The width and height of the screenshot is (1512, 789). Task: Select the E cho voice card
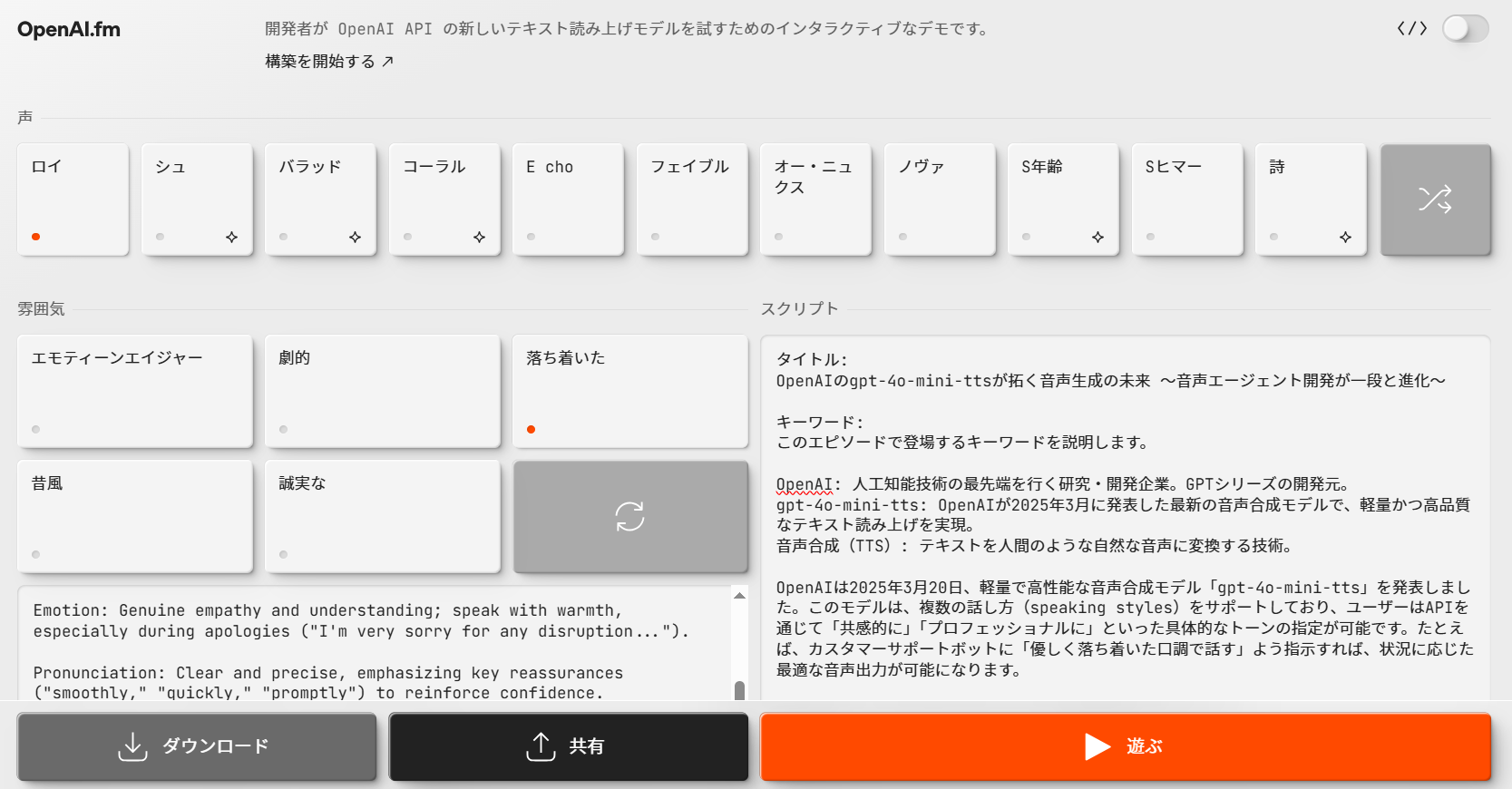point(568,200)
